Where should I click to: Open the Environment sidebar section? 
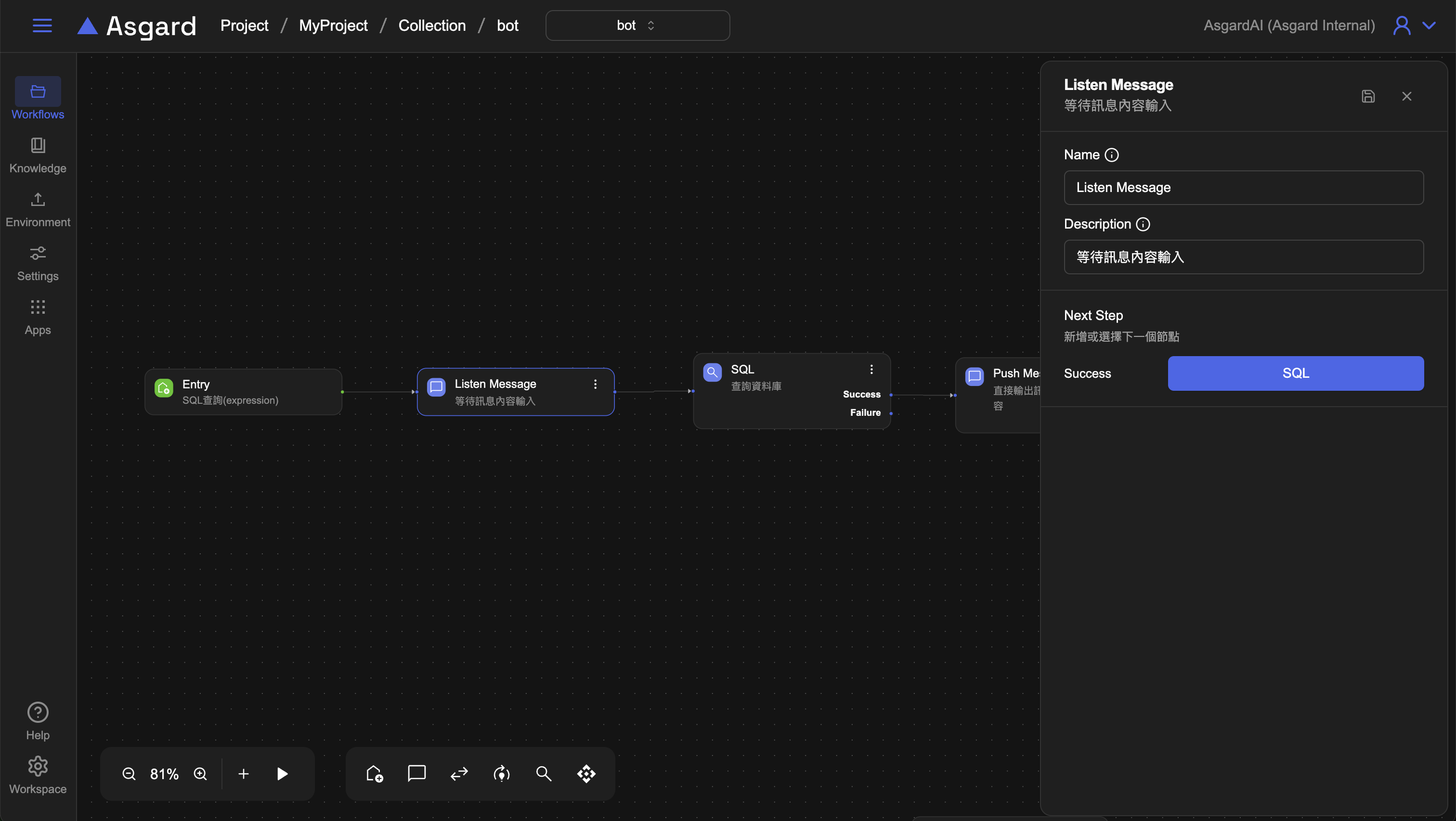click(x=38, y=209)
